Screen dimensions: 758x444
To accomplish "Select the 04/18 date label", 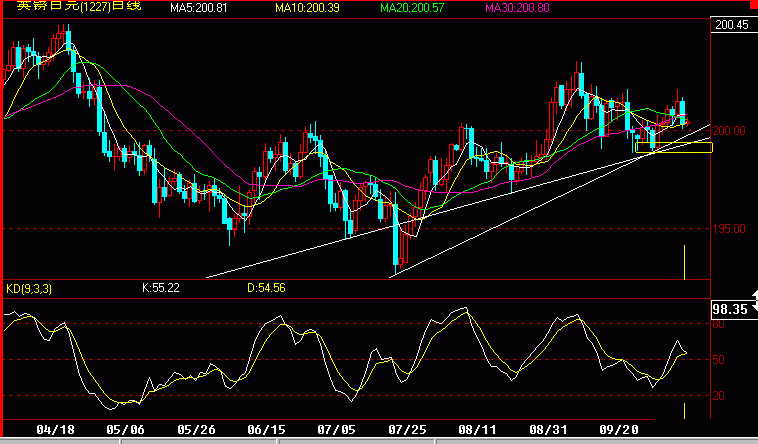I will [56, 429].
